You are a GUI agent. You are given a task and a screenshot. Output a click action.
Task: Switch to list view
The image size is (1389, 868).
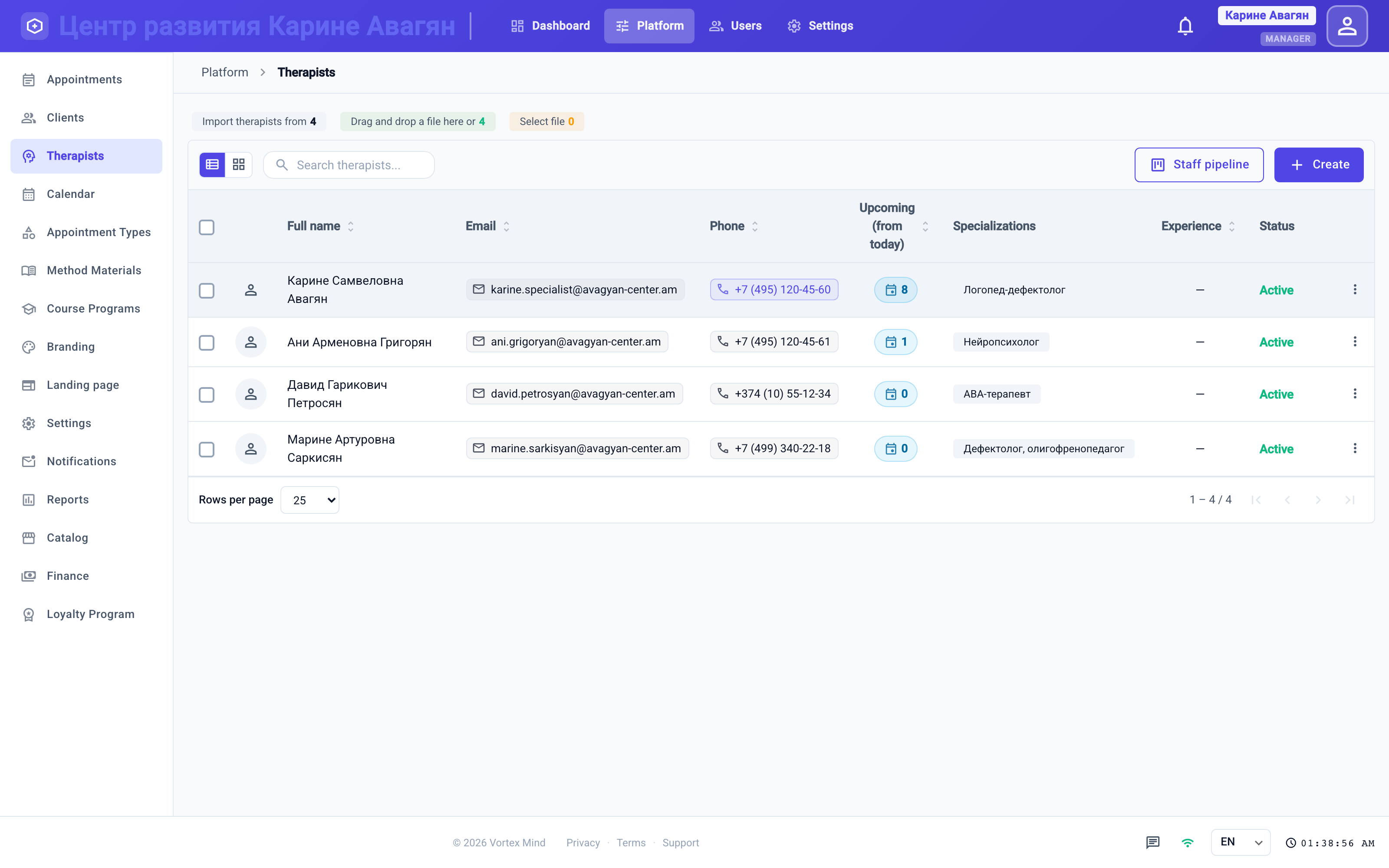212,165
